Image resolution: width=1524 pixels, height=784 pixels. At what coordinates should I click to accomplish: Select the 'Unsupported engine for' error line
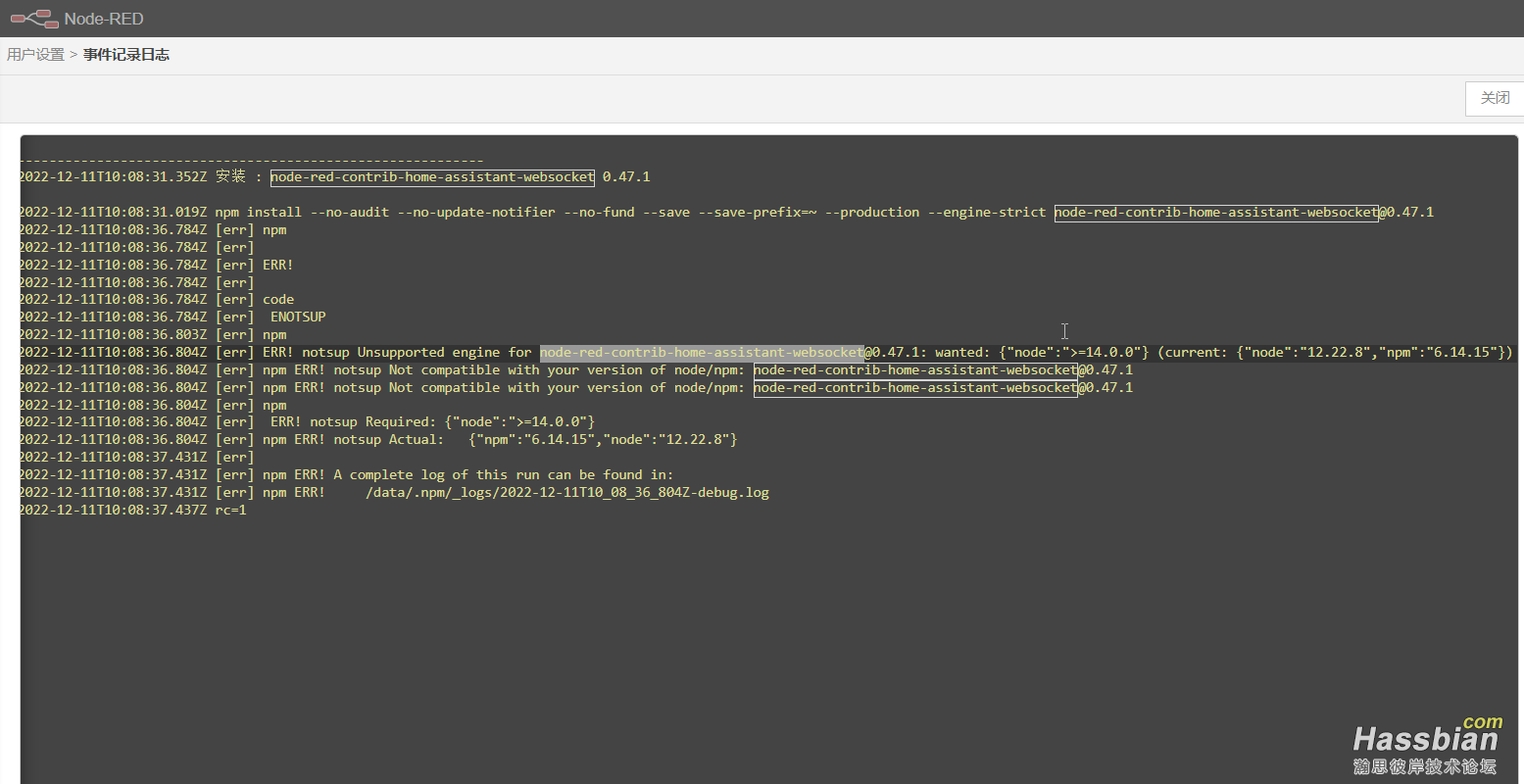tap(766, 353)
